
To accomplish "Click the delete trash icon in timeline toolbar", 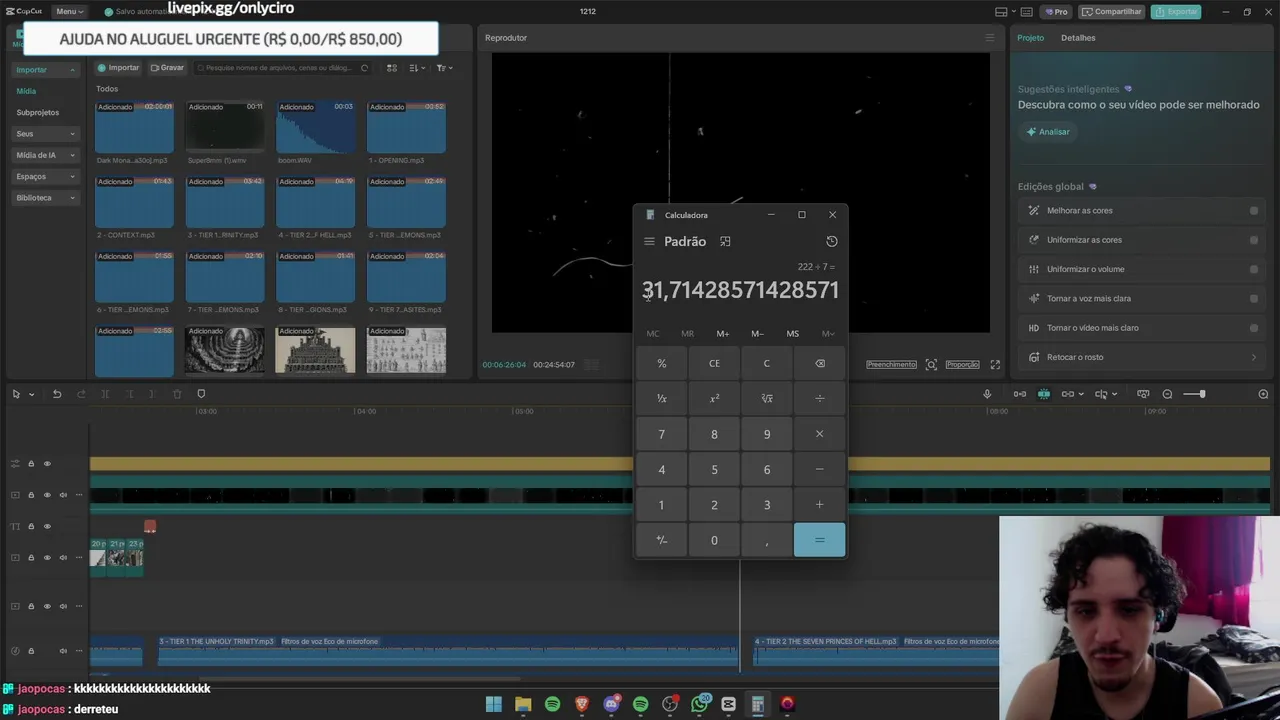I will tap(177, 394).
